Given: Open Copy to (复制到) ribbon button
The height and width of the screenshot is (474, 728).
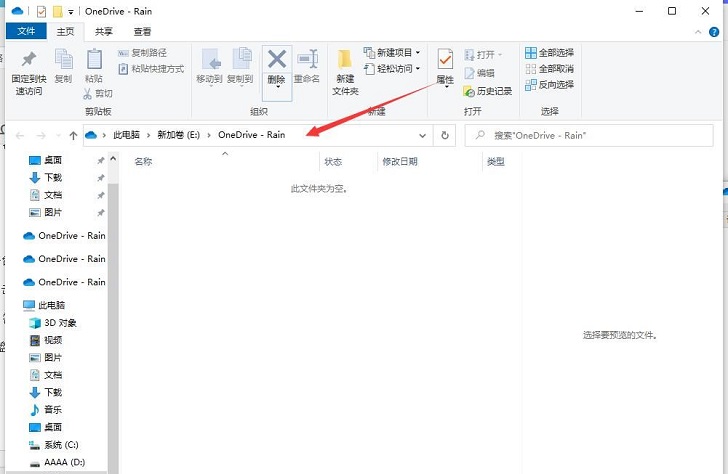Looking at the screenshot, I should point(240,67).
